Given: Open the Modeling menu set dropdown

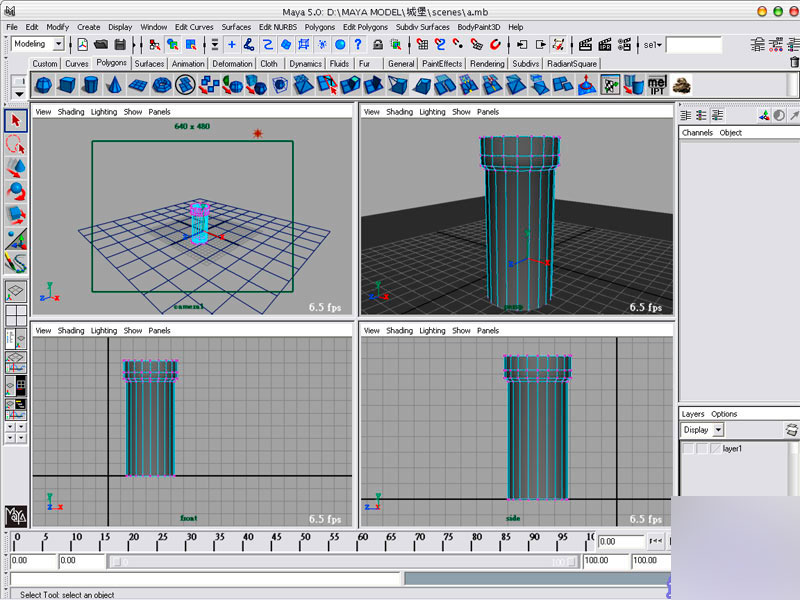Looking at the screenshot, I should [57, 44].
